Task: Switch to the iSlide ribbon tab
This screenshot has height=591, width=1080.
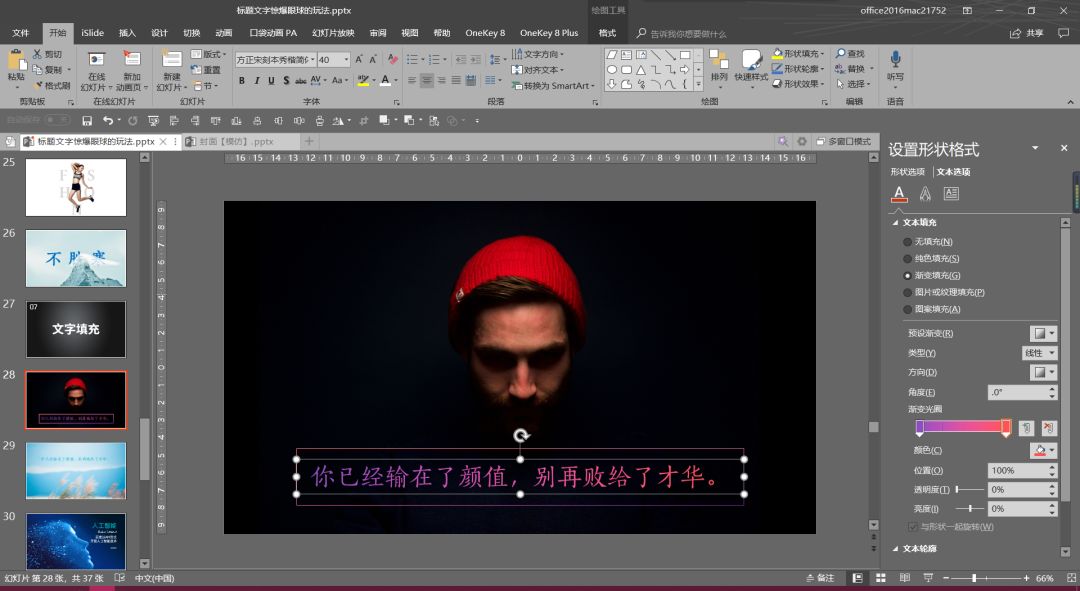Action: pos(92,33)
